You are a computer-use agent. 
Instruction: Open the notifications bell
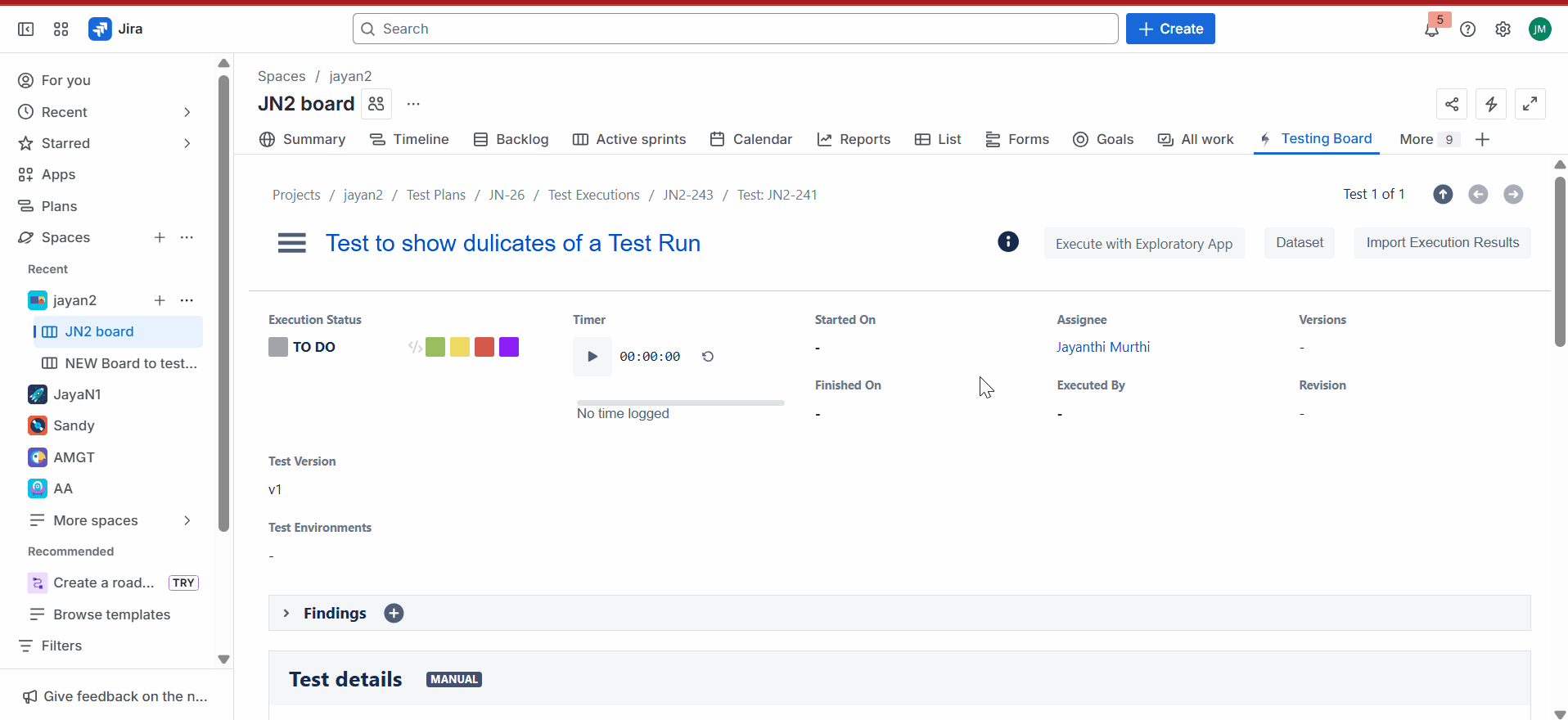click(x=1431, y=29)
